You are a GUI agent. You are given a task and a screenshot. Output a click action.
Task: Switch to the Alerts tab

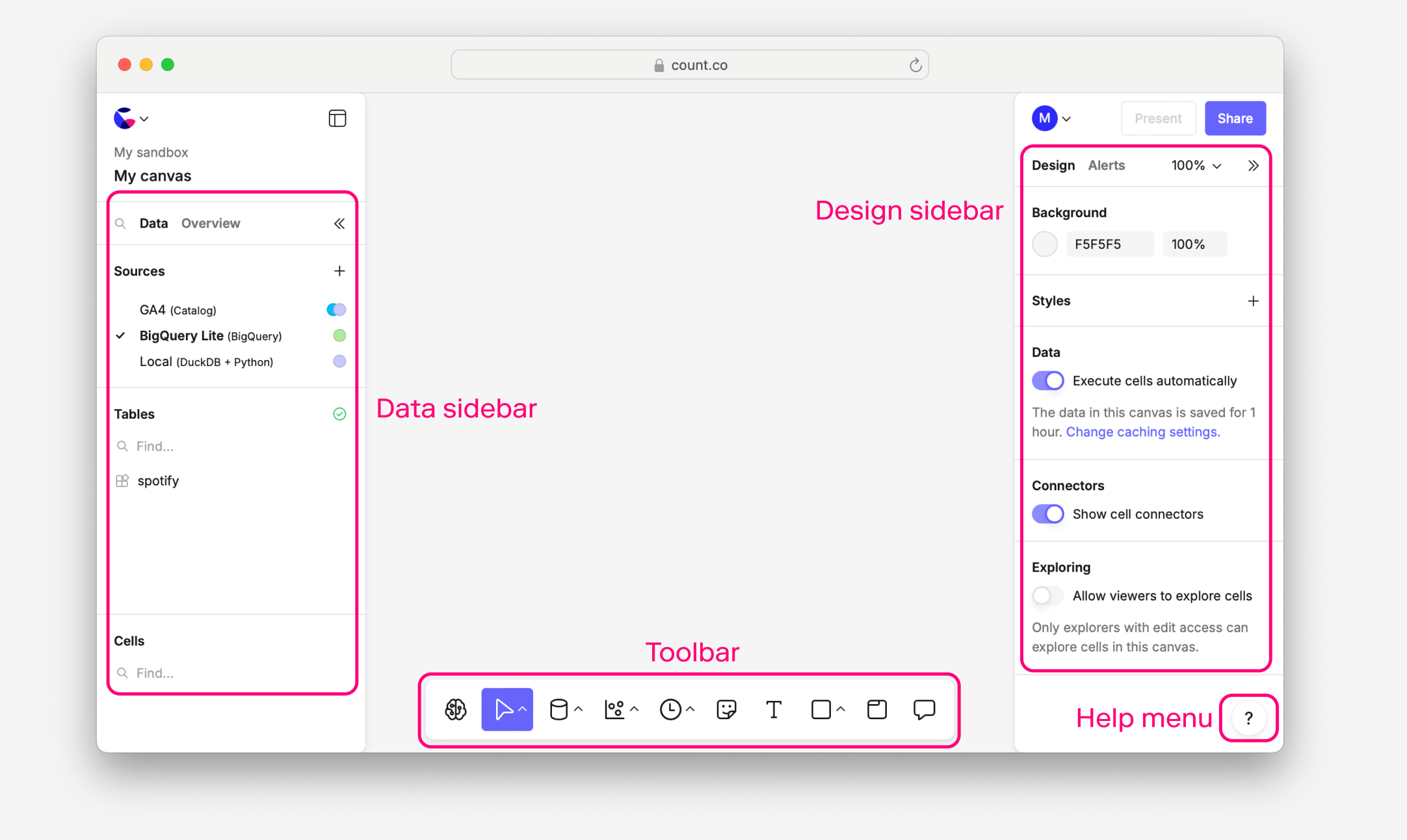1106,166
